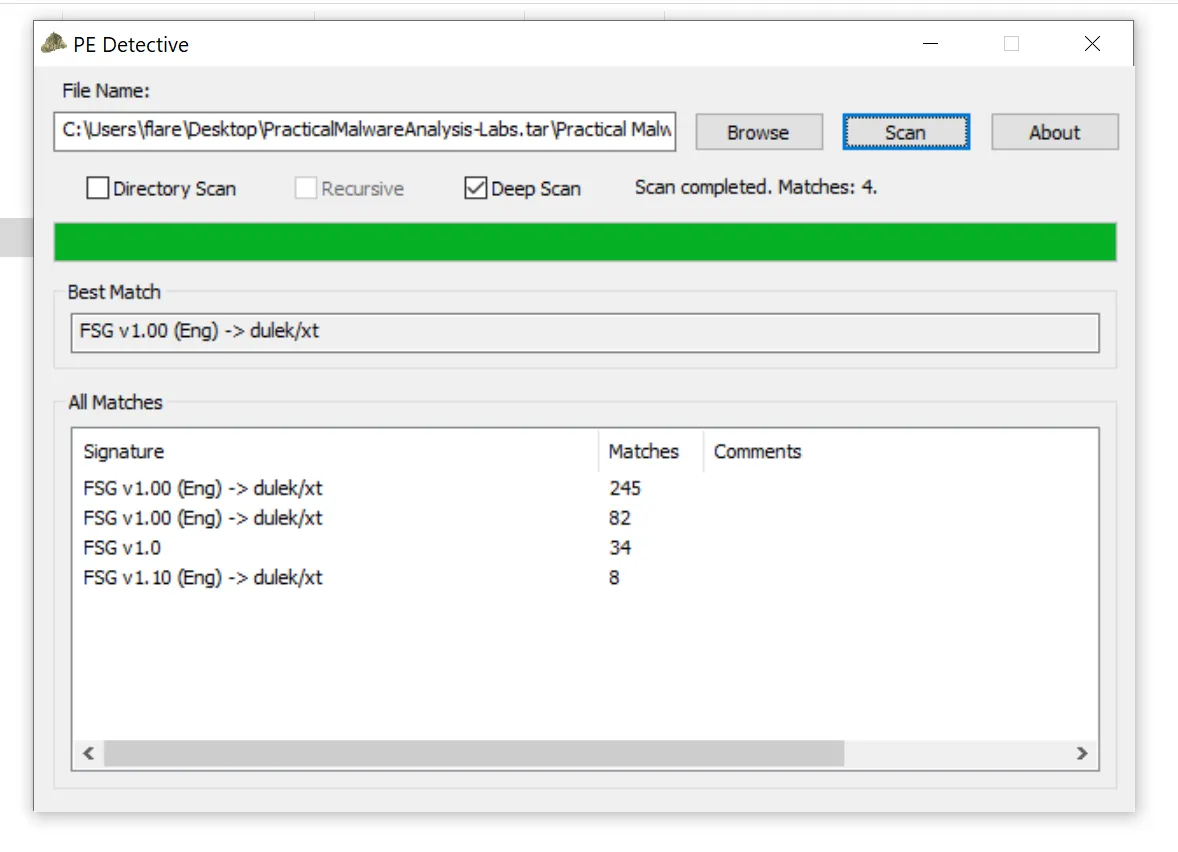Start scanning with the Scan button

905,132
